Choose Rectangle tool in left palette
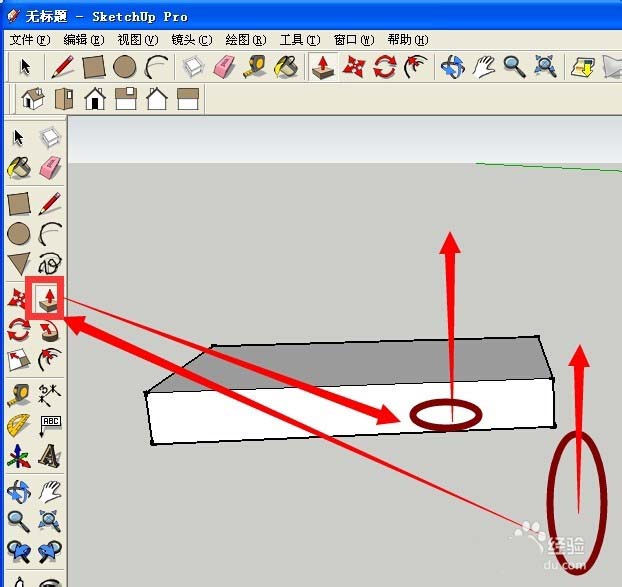The height and width of the screenshot is (587, 622). point(19,203)
